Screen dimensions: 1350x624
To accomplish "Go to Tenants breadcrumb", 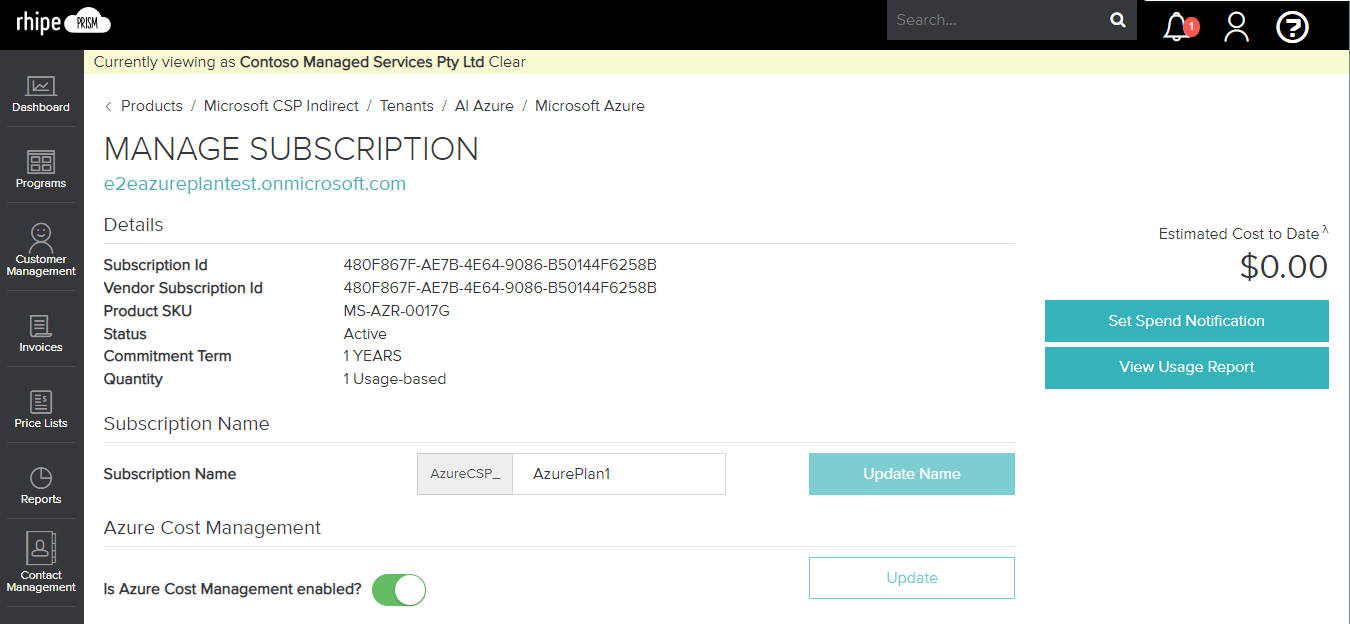I will click(407, 106).
